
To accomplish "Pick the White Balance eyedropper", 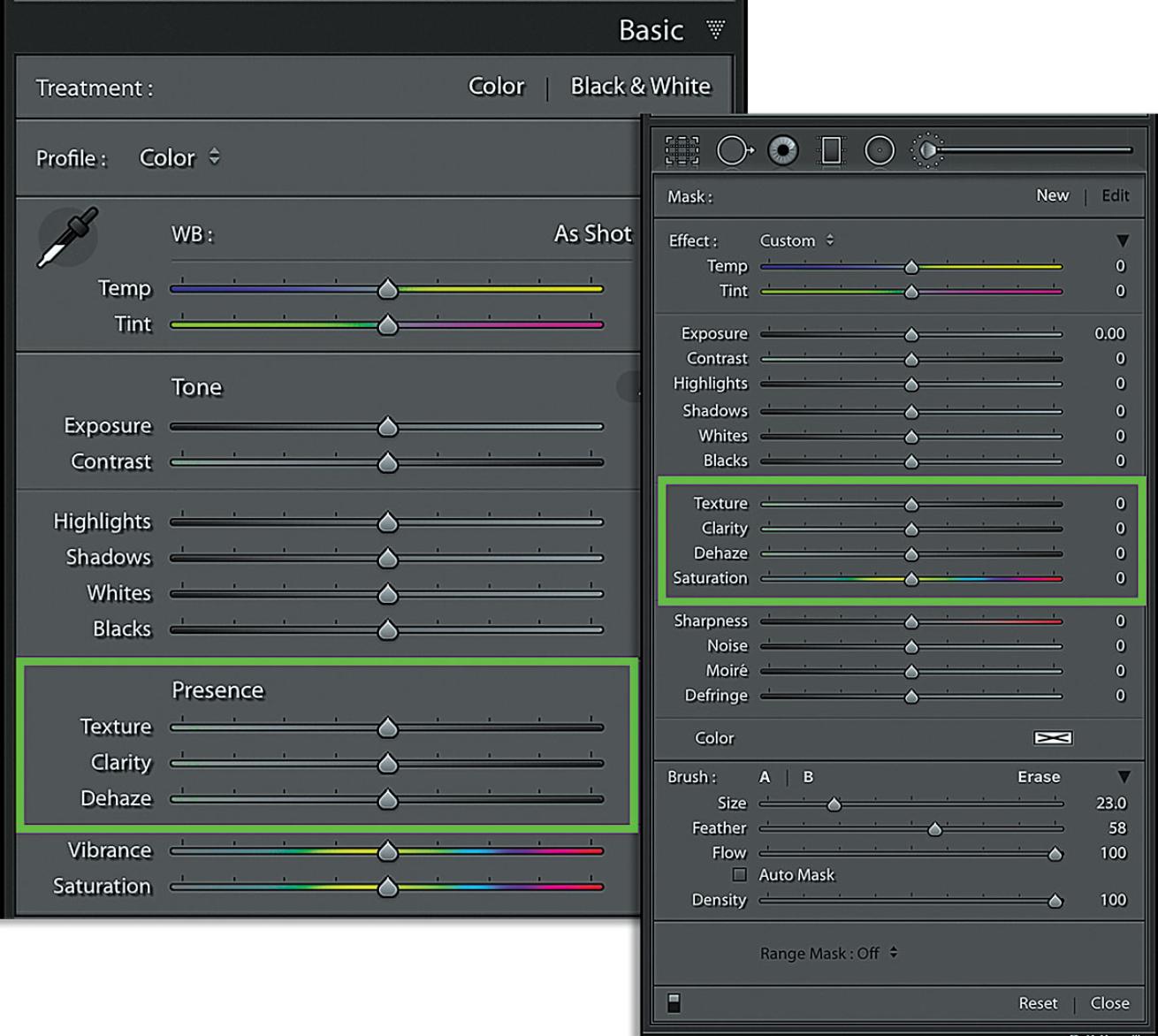I will coord(67,238).
